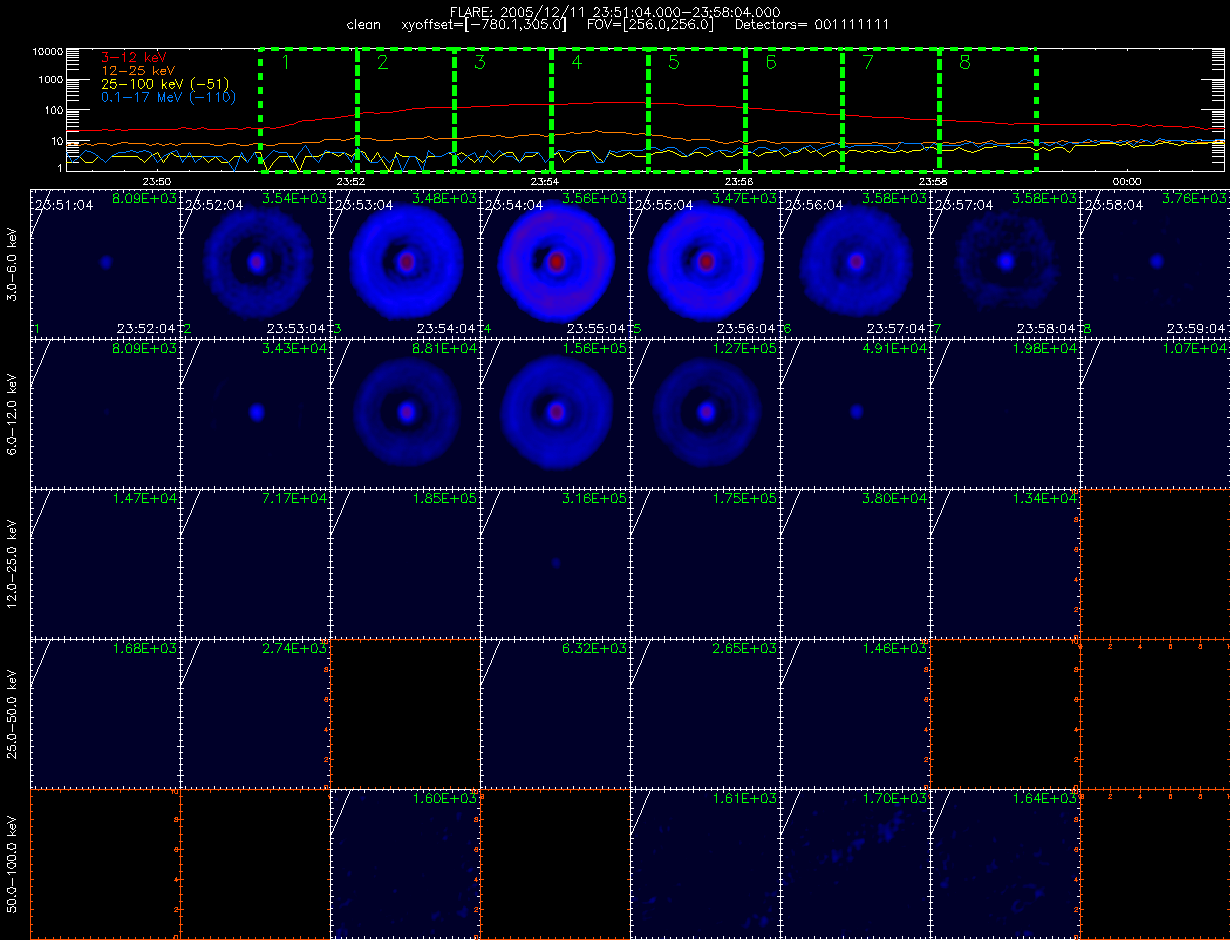Click the orange 12-25 keV legend entry
Viewport: 1230px width, 940px height.
(x=140, y=71)
